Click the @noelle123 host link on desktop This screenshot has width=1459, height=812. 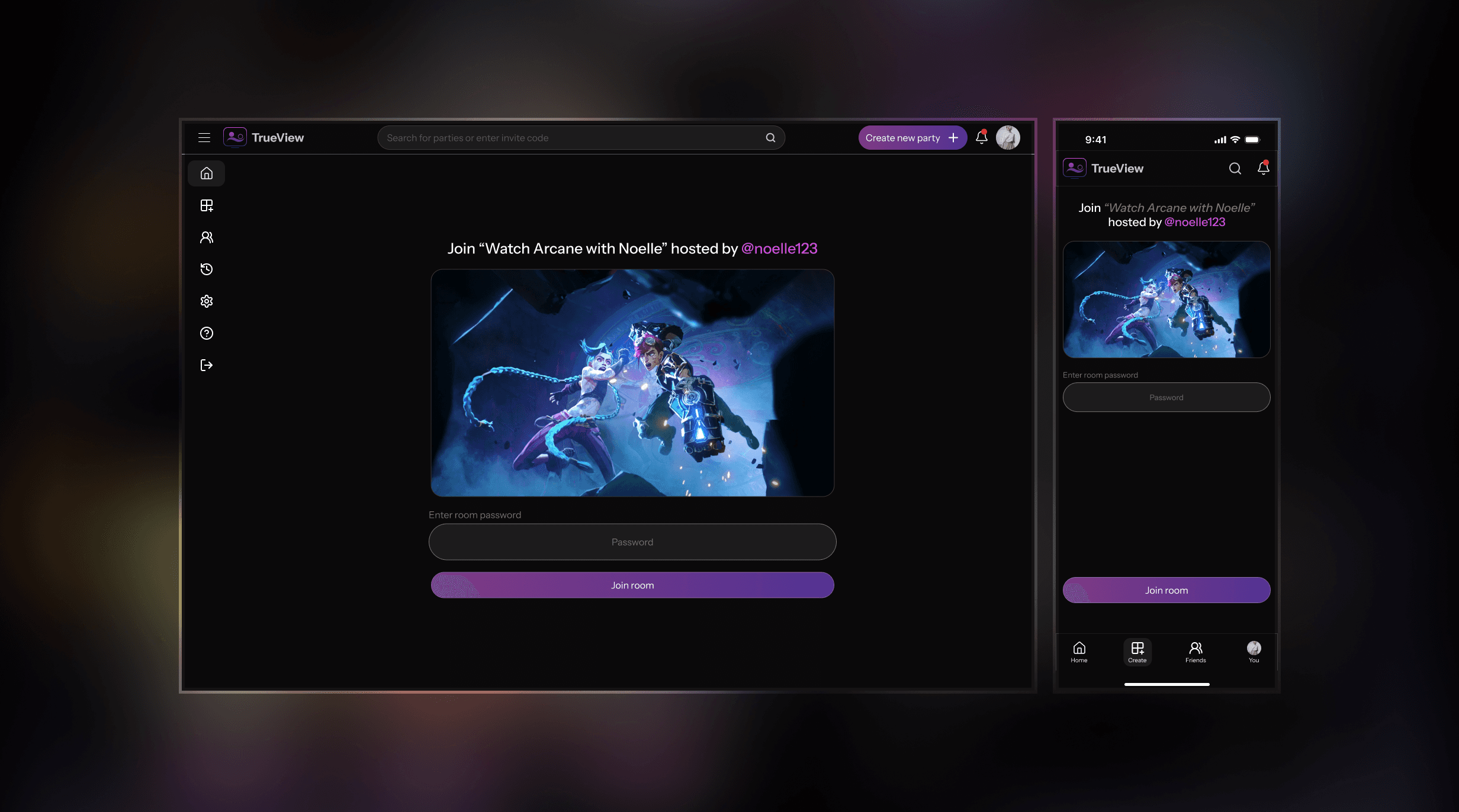pos(779,249)
